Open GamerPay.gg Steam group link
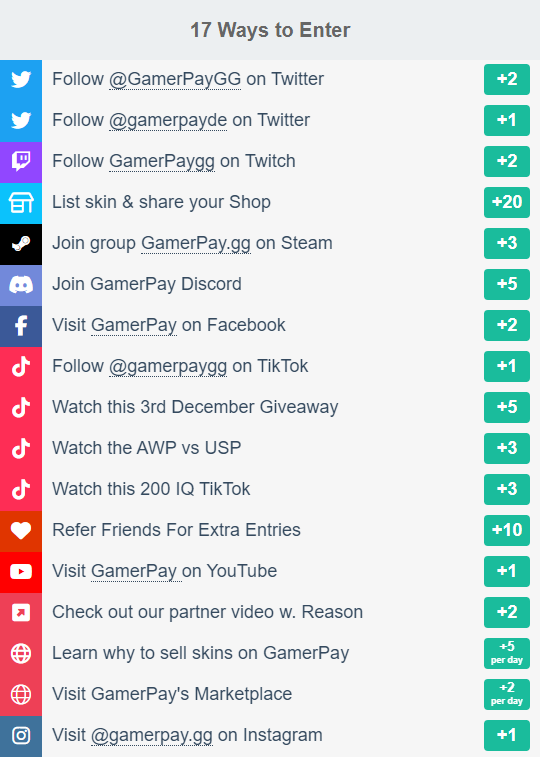This screenshot has width=540, height=757. [196, 243]
